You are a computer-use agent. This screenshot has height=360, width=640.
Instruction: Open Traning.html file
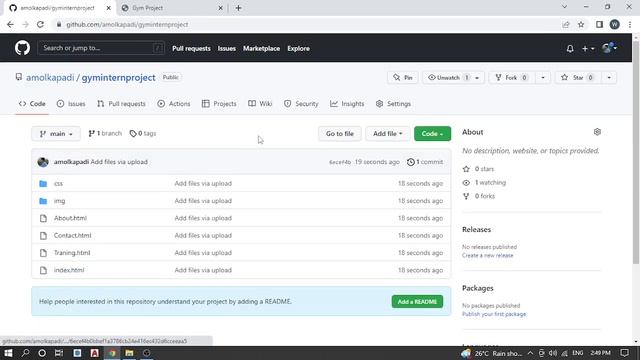tap(72, 253)
